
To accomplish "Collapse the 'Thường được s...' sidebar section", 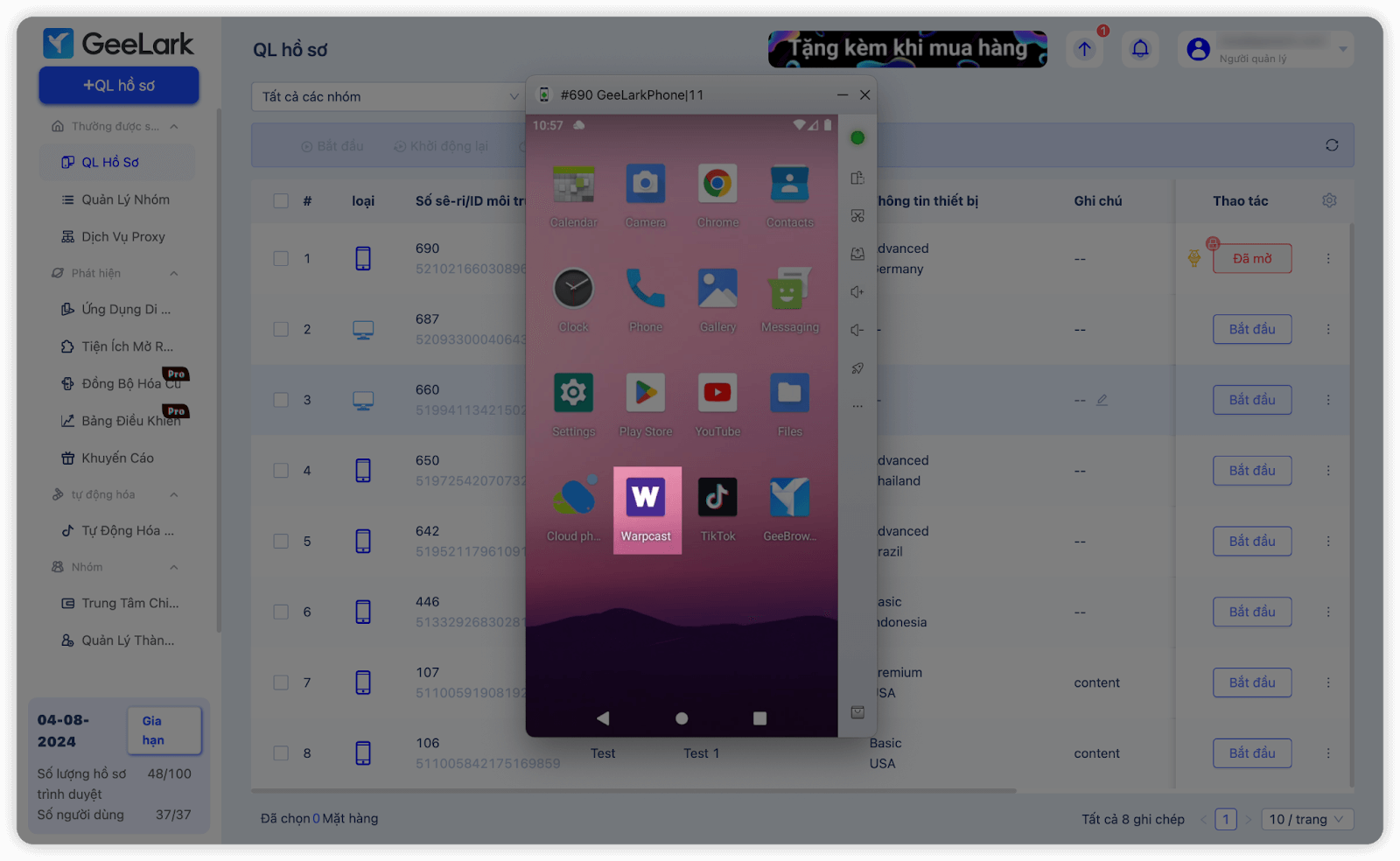I will pyautogui.click(x=174, y=127).
